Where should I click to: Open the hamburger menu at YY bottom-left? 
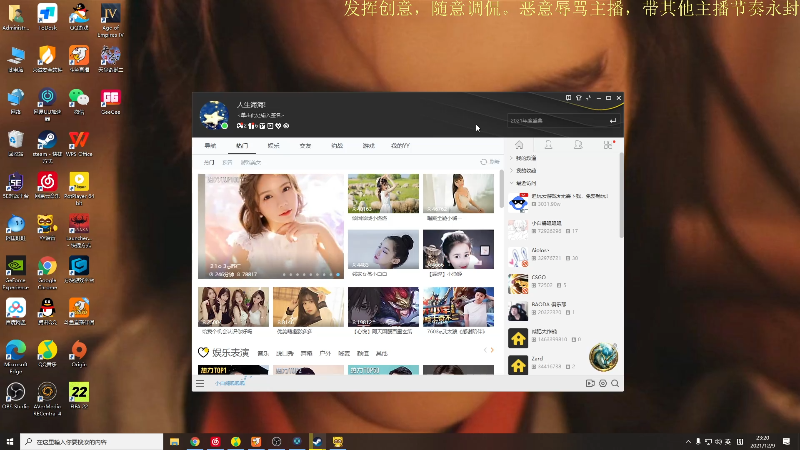pos(200,383)
